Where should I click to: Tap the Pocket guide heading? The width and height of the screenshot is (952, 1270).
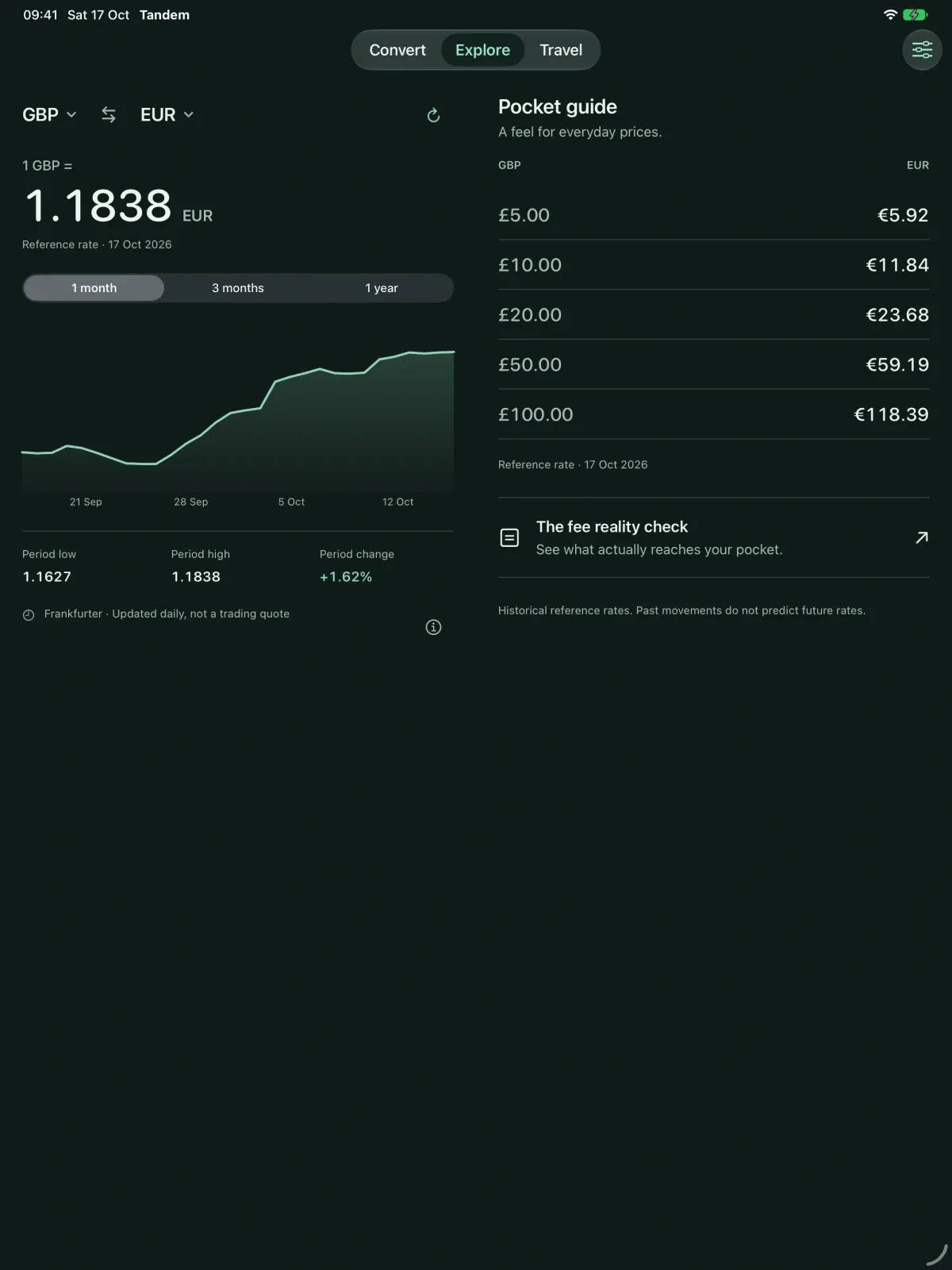(x=558, y=107)
